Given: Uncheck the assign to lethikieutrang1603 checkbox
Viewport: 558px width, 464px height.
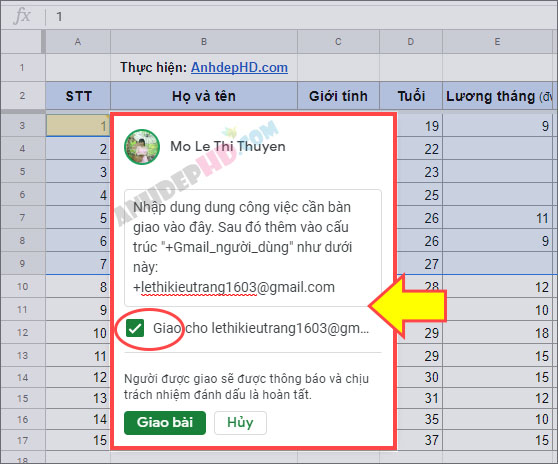Looking at the screenshot, I should (x=135, y=328).
